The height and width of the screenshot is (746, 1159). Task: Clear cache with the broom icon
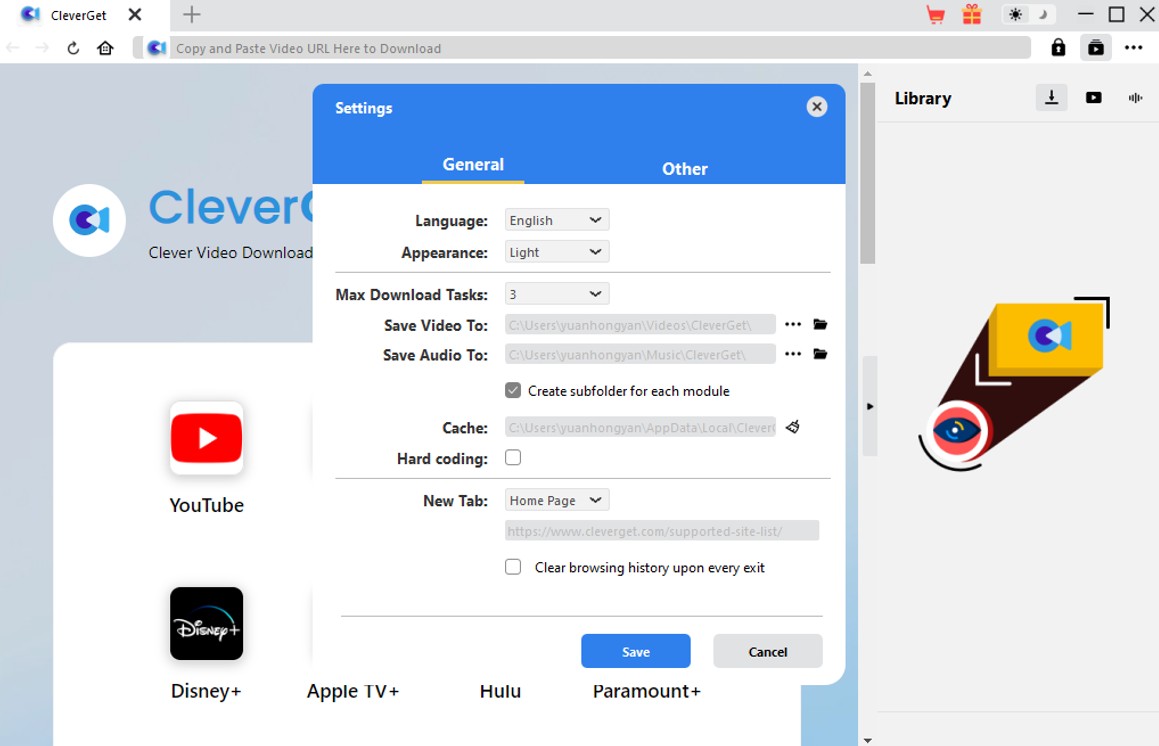point(793,428)
